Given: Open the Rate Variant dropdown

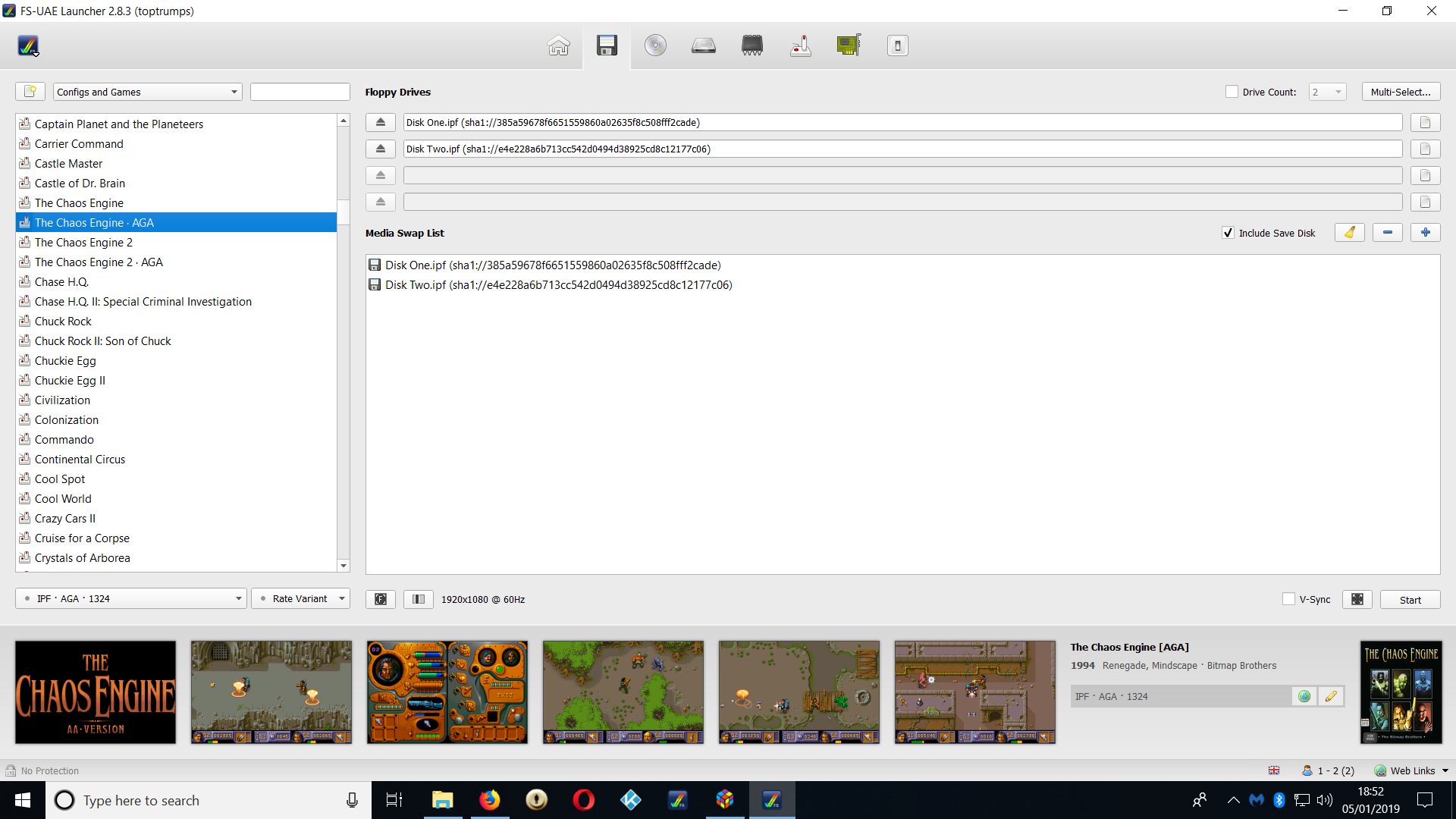Looking at the screenshot, I should coord(300,598).
